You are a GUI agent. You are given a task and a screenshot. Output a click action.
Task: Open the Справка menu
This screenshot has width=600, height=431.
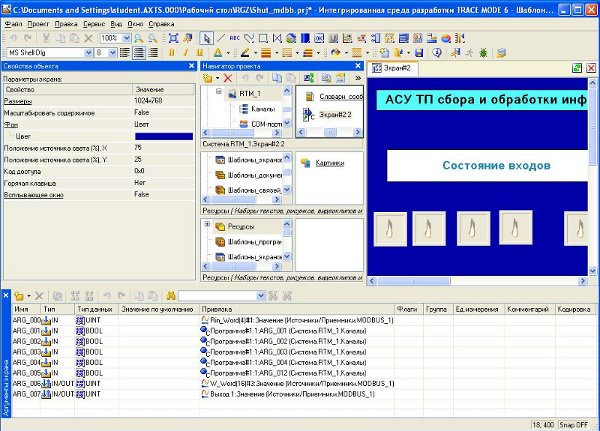161,24
